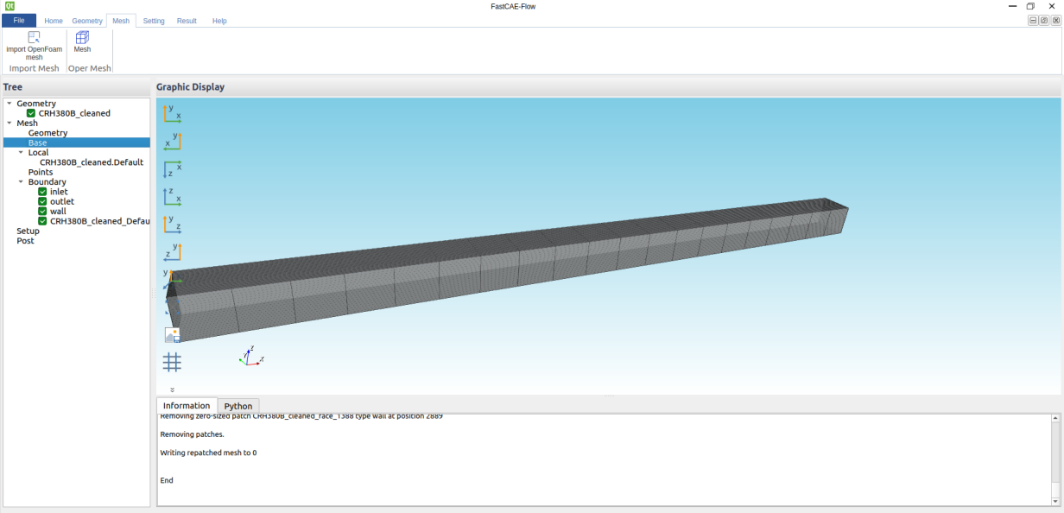Set the view with z down and x right
Viewport: 1064px width, 513px height.
(x=172, y=169)
